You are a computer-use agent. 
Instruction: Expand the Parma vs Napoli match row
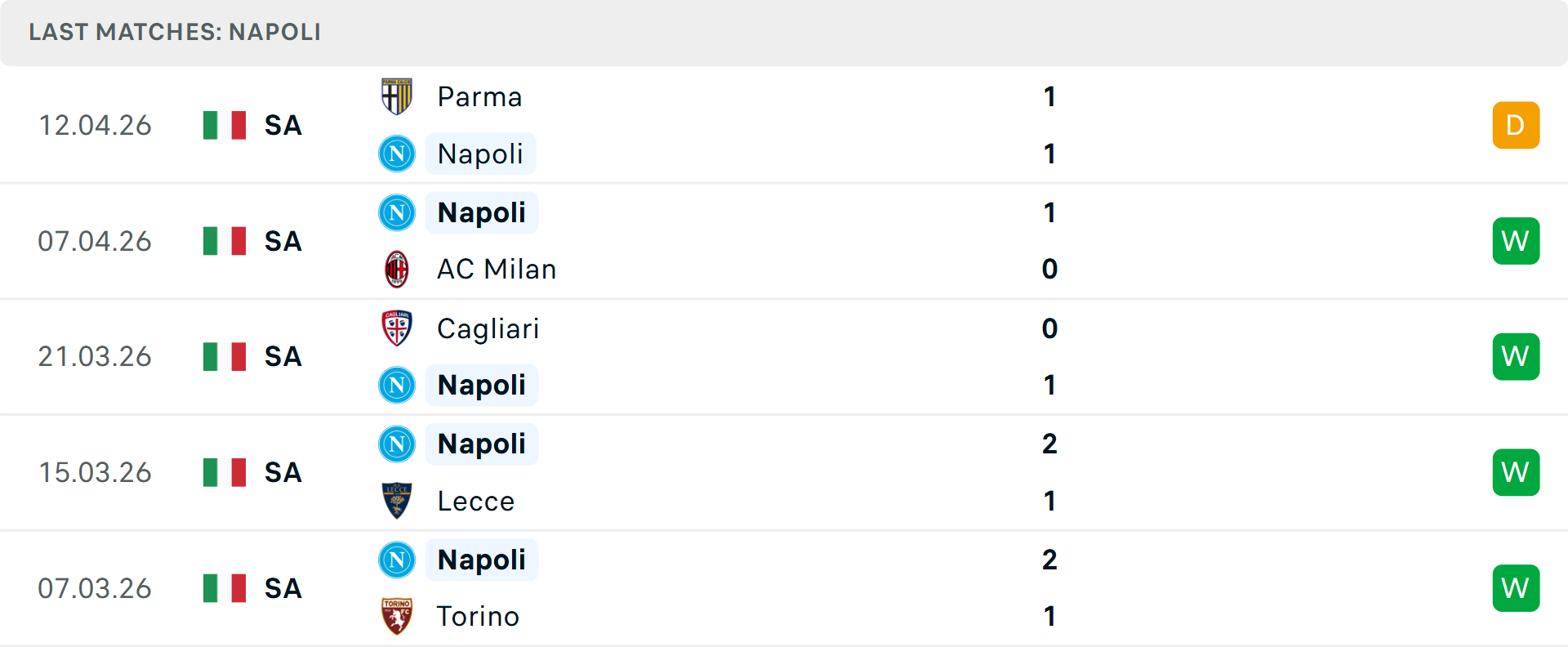784,125
